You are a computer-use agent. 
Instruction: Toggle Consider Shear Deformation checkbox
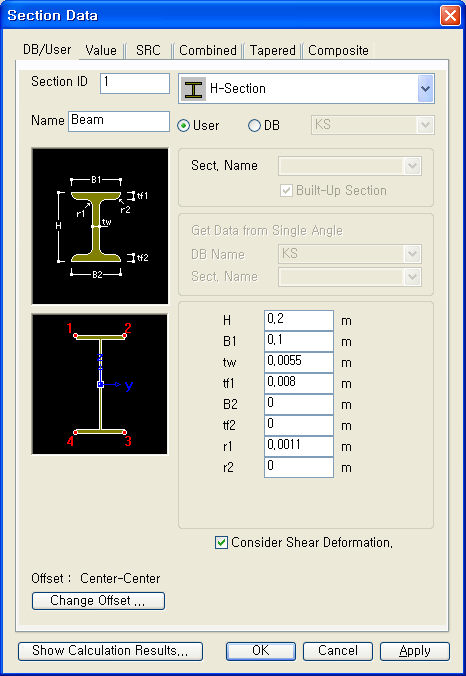221,542
